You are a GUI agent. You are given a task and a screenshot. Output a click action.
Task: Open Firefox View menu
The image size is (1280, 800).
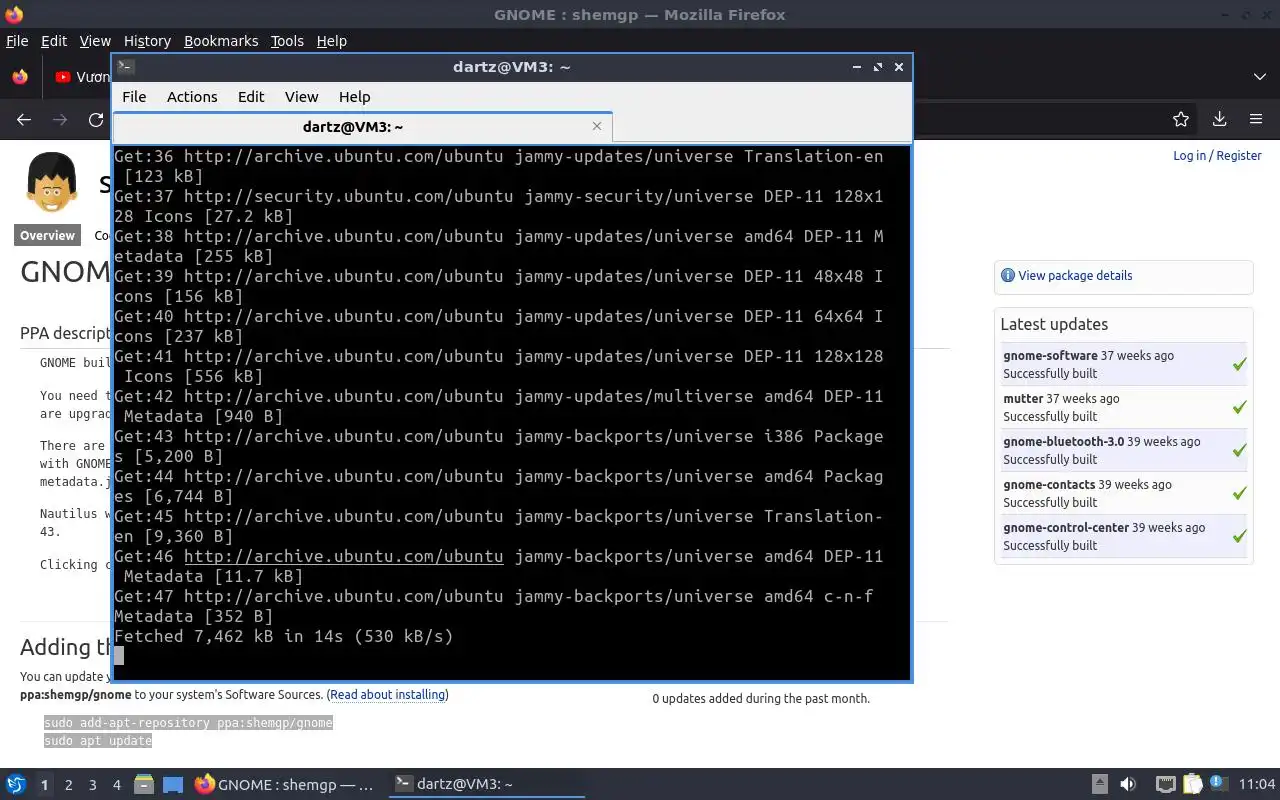pos(95,41)
